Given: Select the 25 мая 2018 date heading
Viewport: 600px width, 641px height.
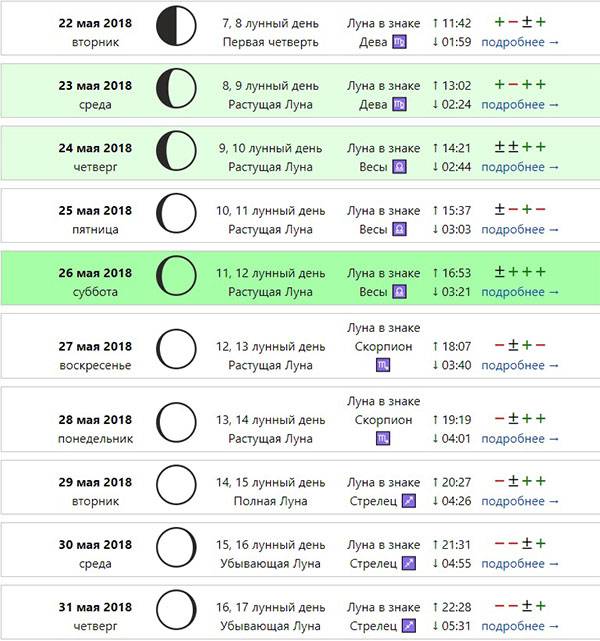Looking at the screenshot, I should click(x=95, y=210).
